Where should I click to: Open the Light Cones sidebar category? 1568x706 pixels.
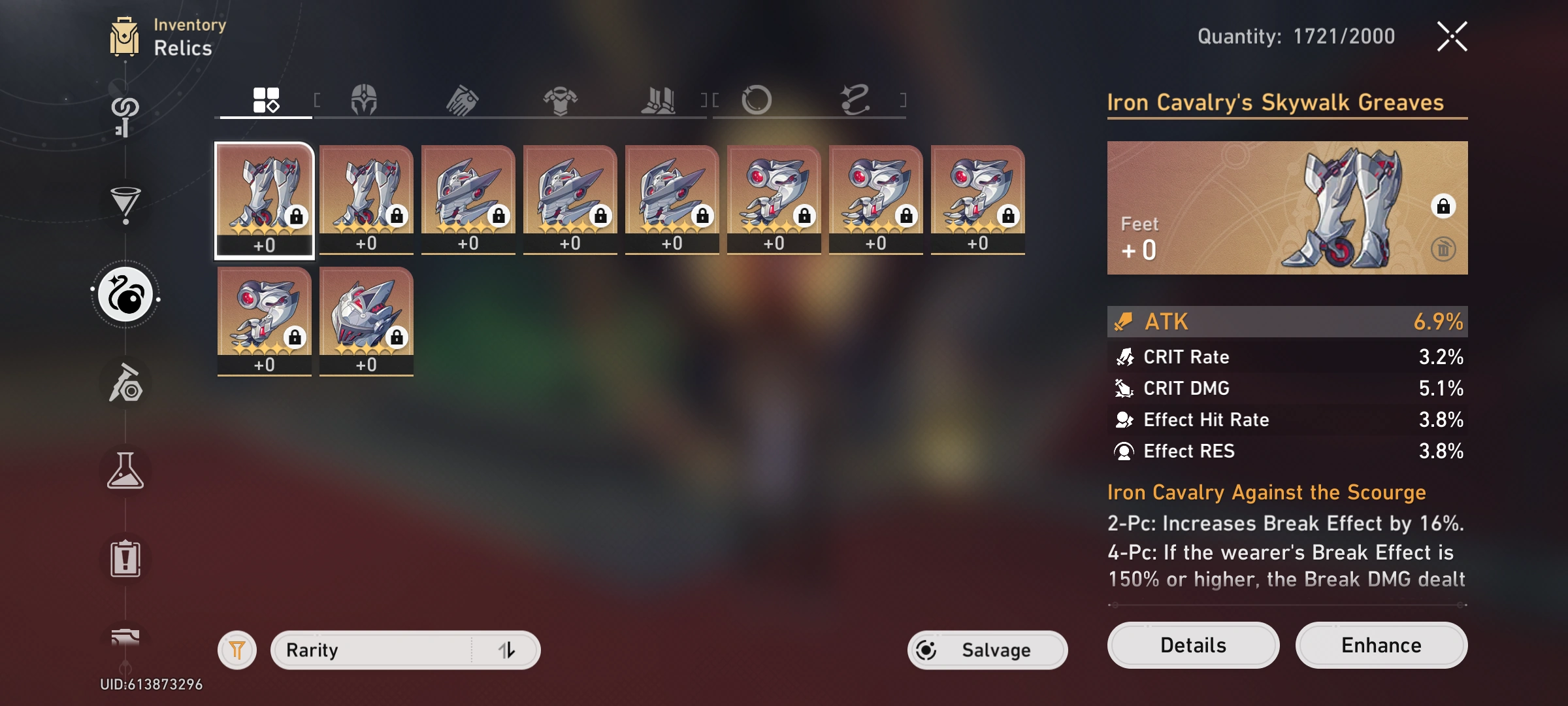[125, 116]
